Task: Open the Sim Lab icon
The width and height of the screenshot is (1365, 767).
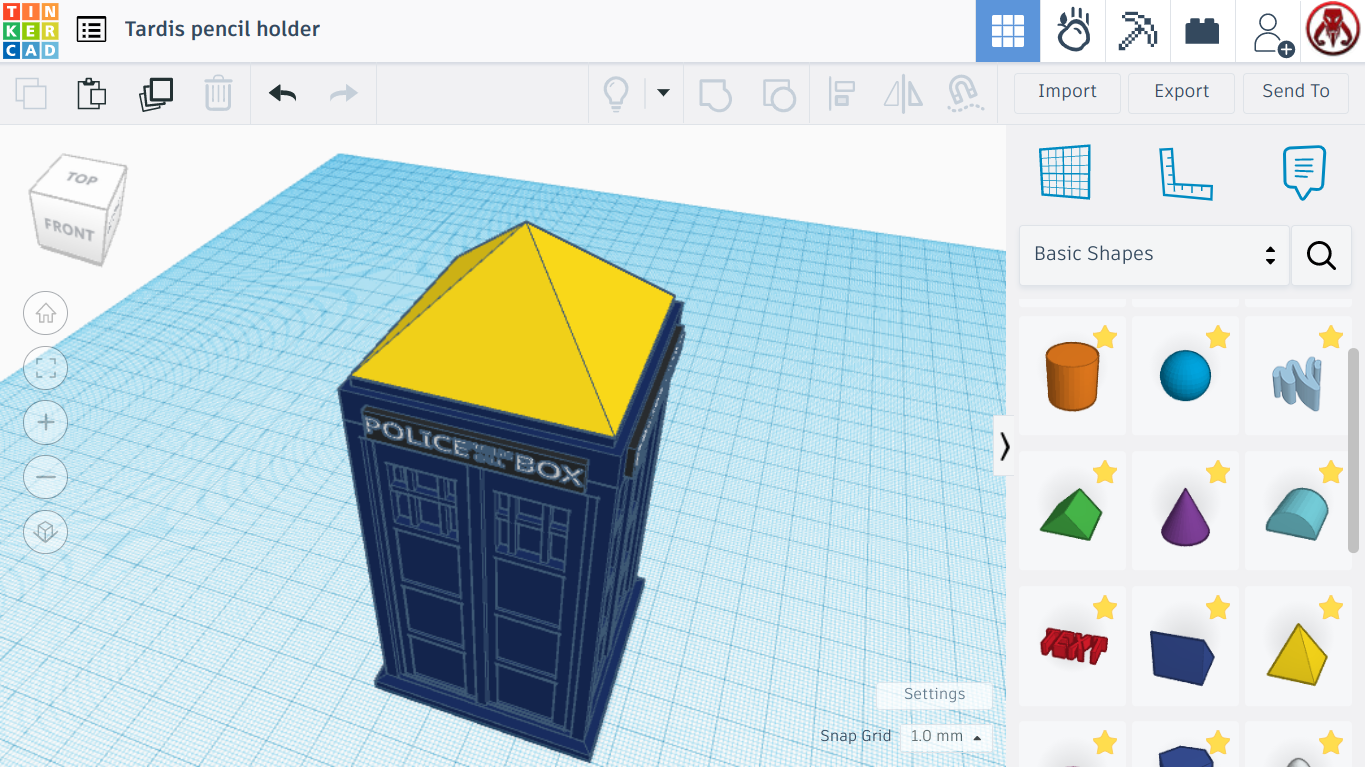Action: 1073,31
